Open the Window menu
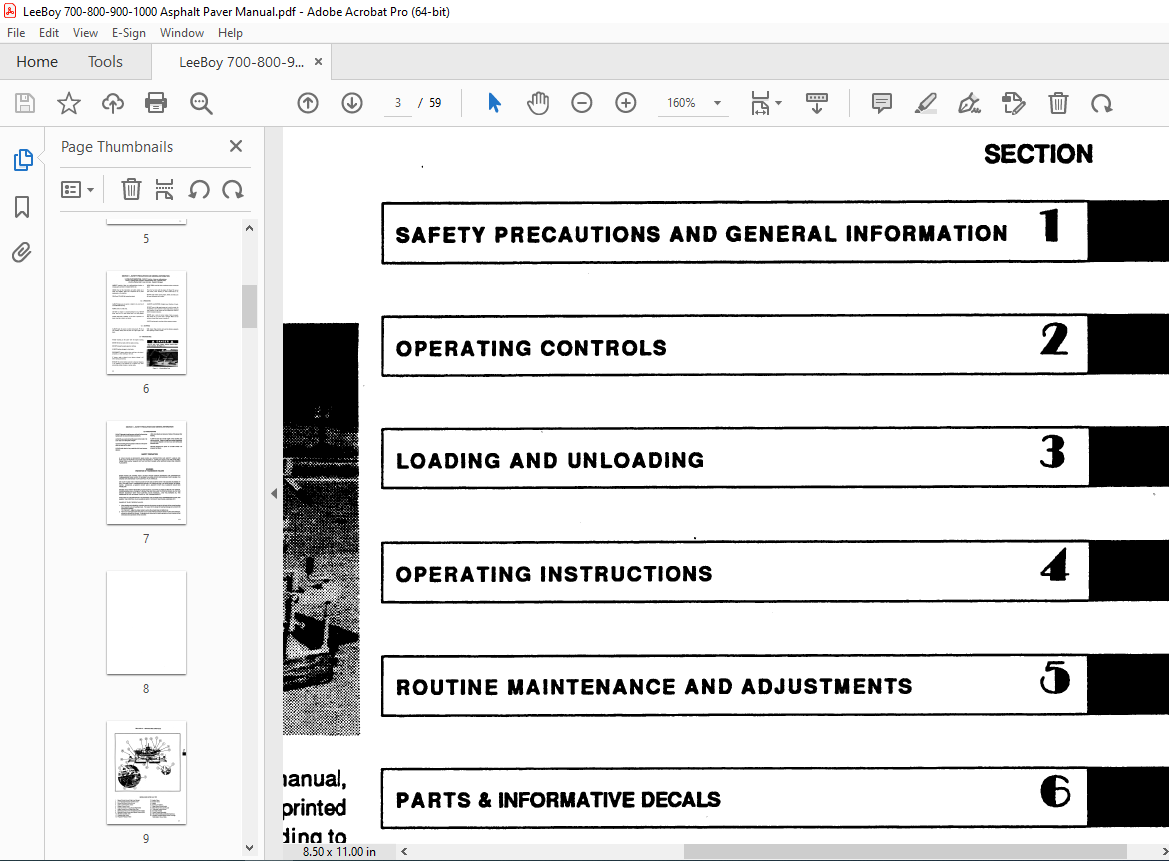1169x861 pixels. (181, 33)
